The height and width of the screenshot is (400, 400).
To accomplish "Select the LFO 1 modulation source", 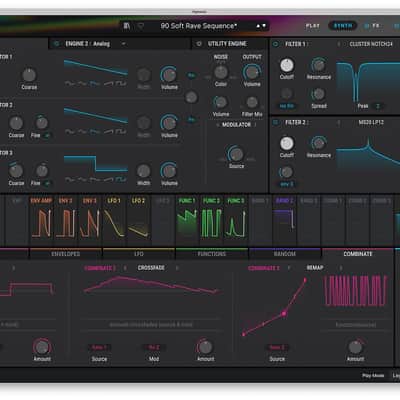I will coord(114,220).
